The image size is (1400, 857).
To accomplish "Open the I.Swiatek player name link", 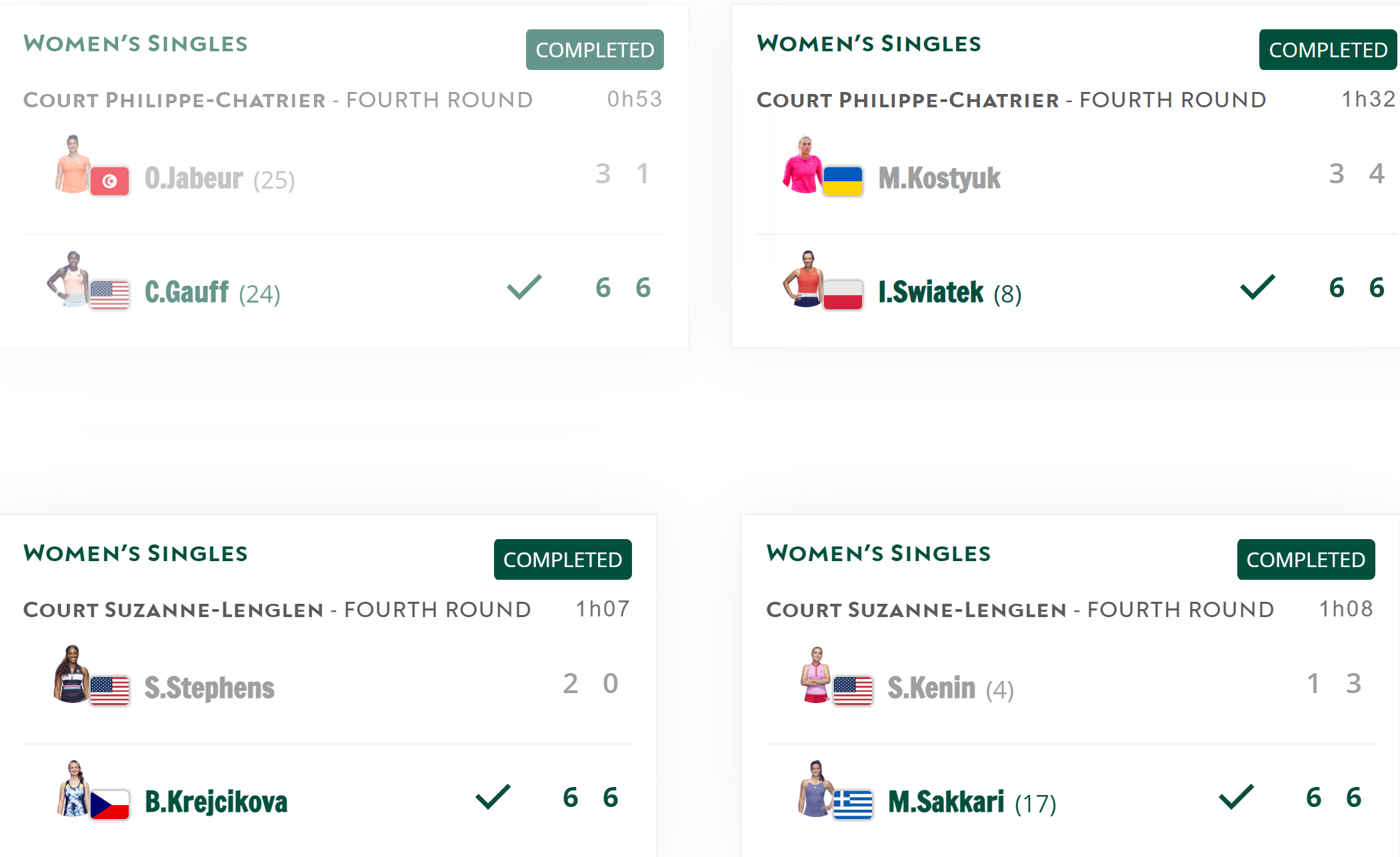I will [931, 293].
